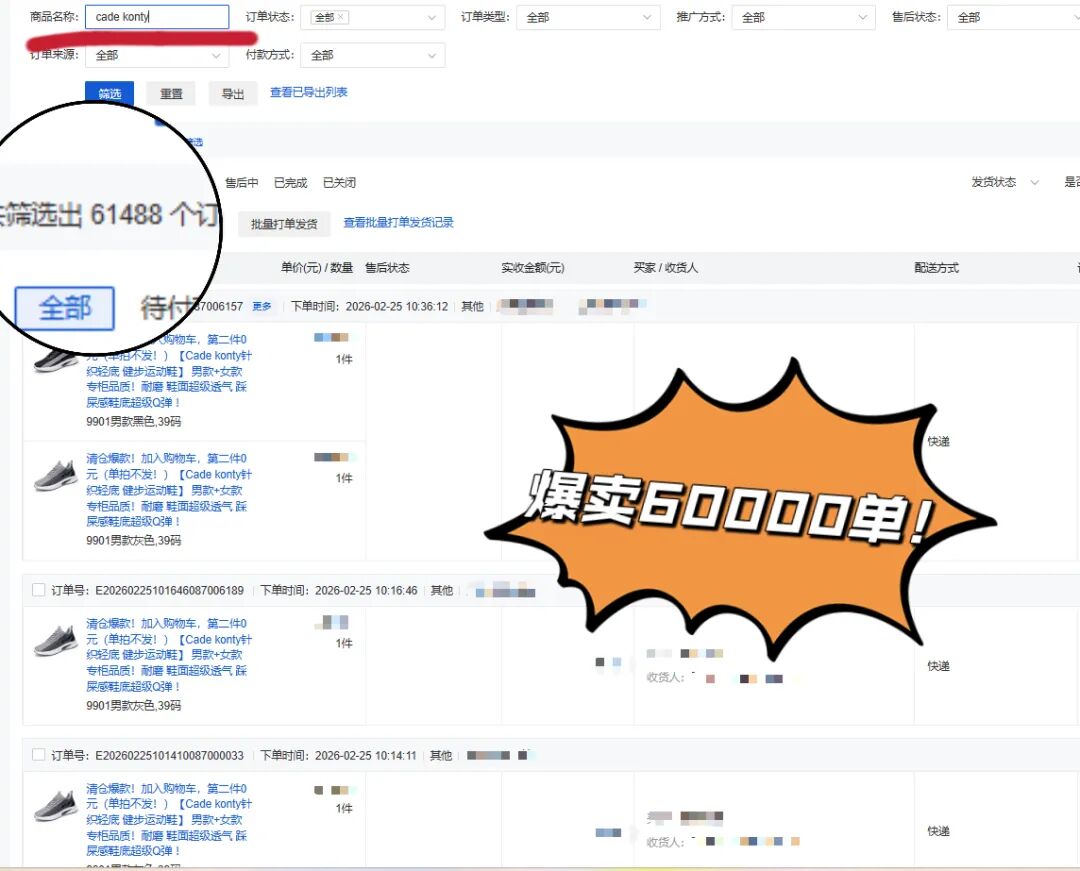
Task: Click the order time 2026-02-25 10:16:46
Action: (366, 591)
